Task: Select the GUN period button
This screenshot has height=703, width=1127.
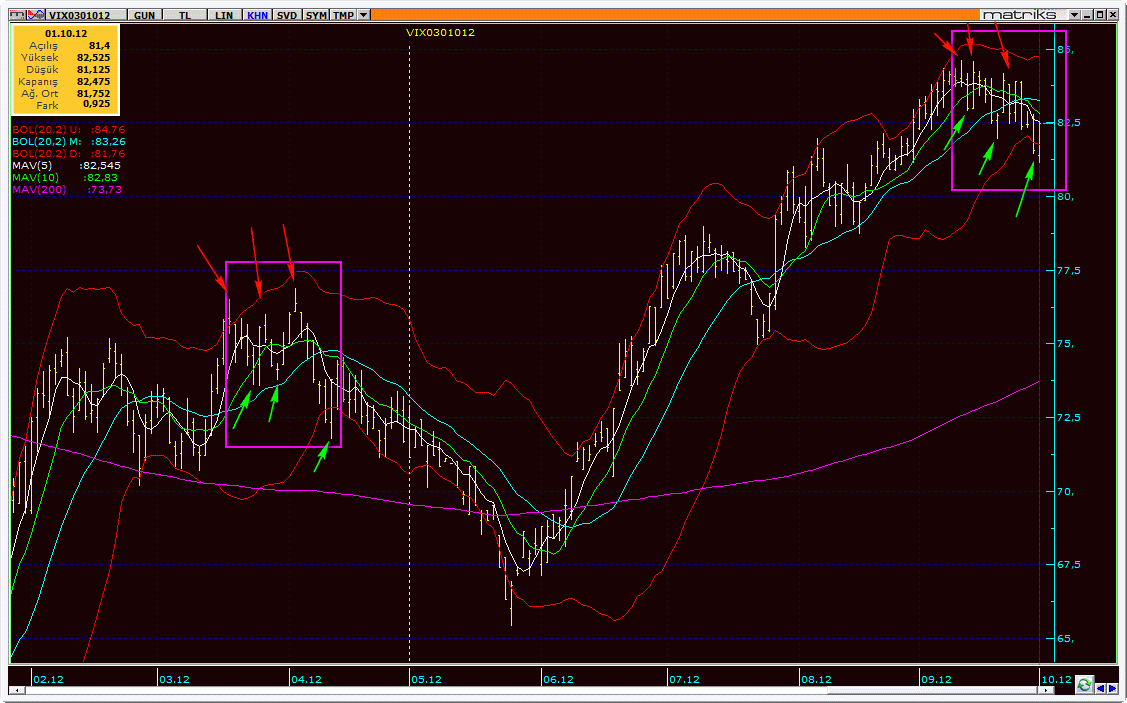Action: (x=144, y=14)
